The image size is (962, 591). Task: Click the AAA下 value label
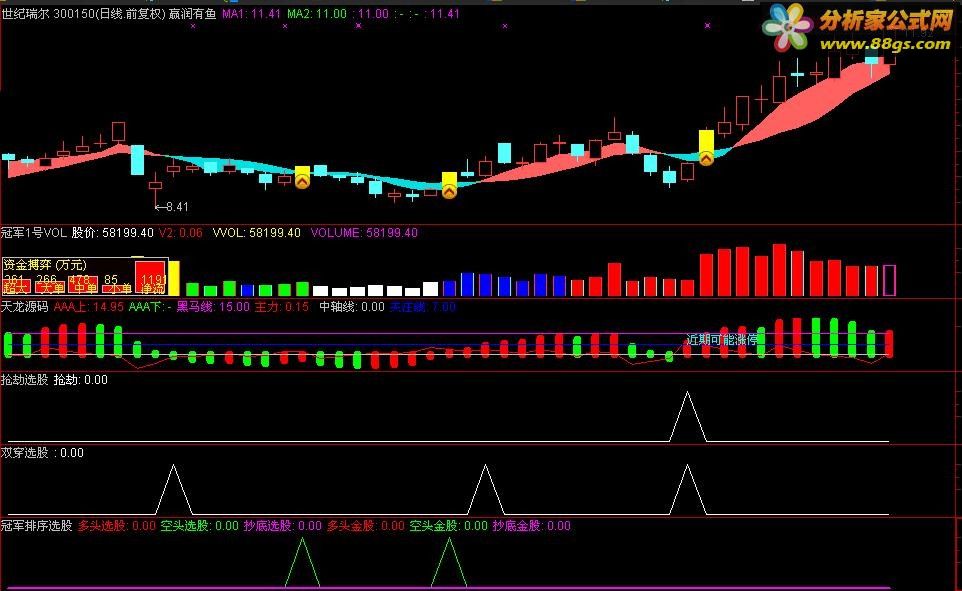[150, 306]
